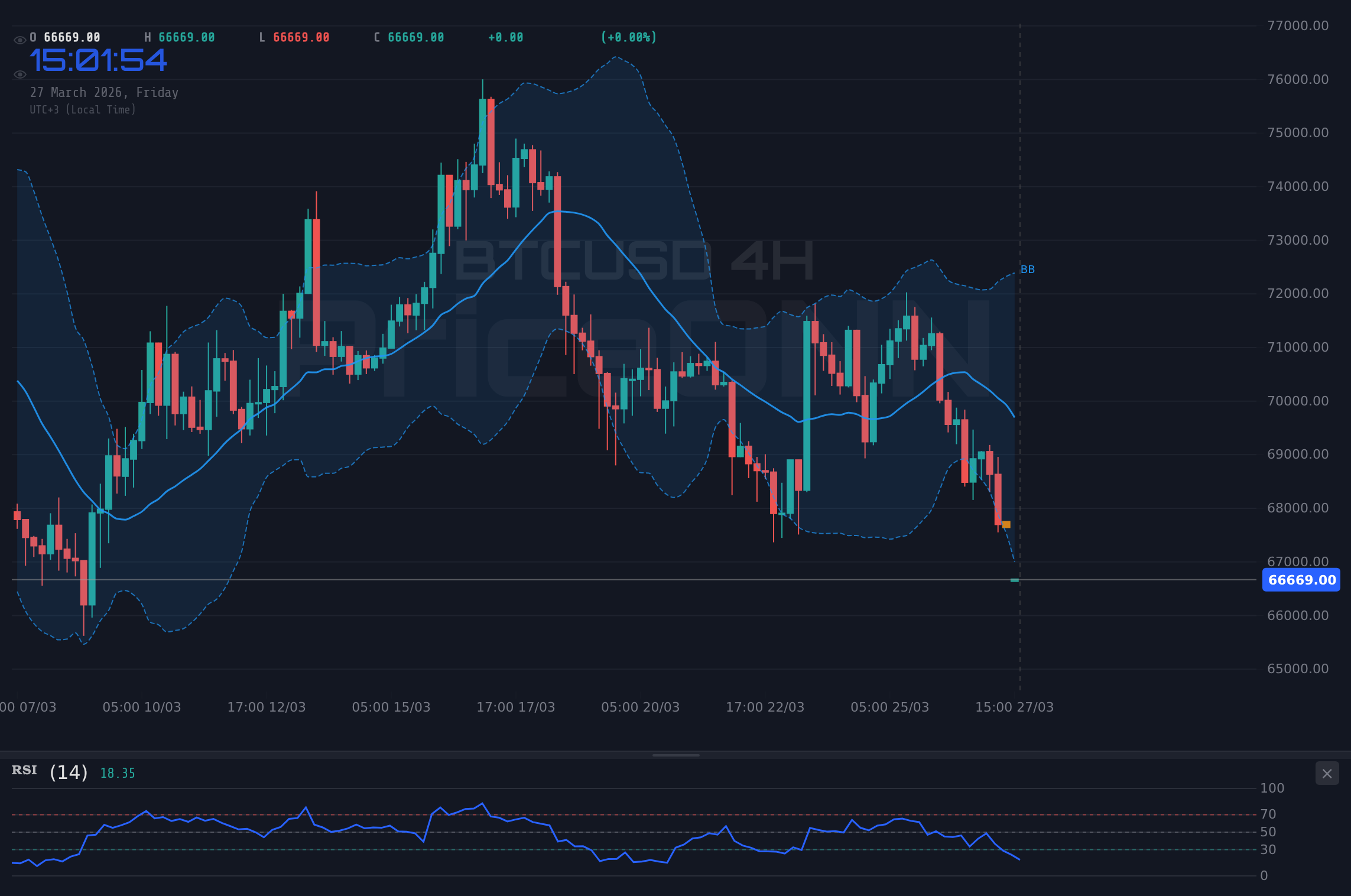Screen dimensions: 1351x896
Task: Close the RSI indicator pane
Action: point(1327,773)
